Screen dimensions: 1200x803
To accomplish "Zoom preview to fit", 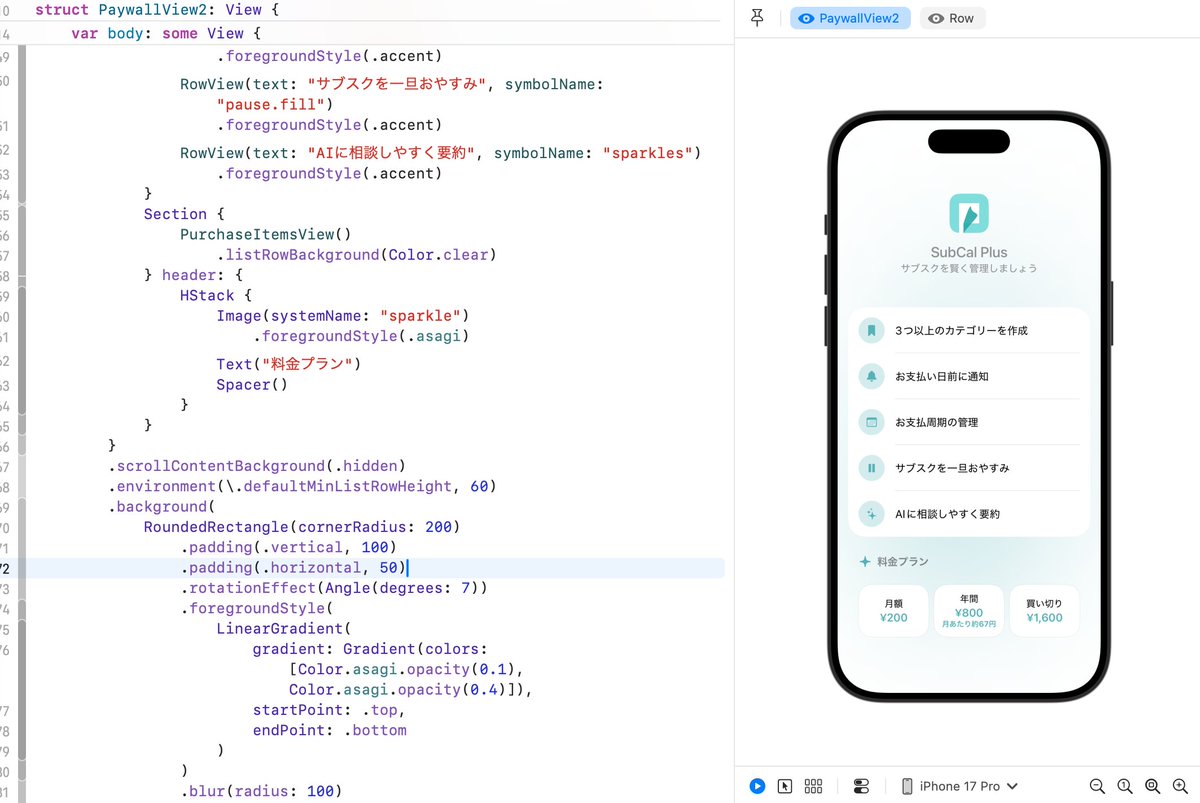I will 1152,786.
